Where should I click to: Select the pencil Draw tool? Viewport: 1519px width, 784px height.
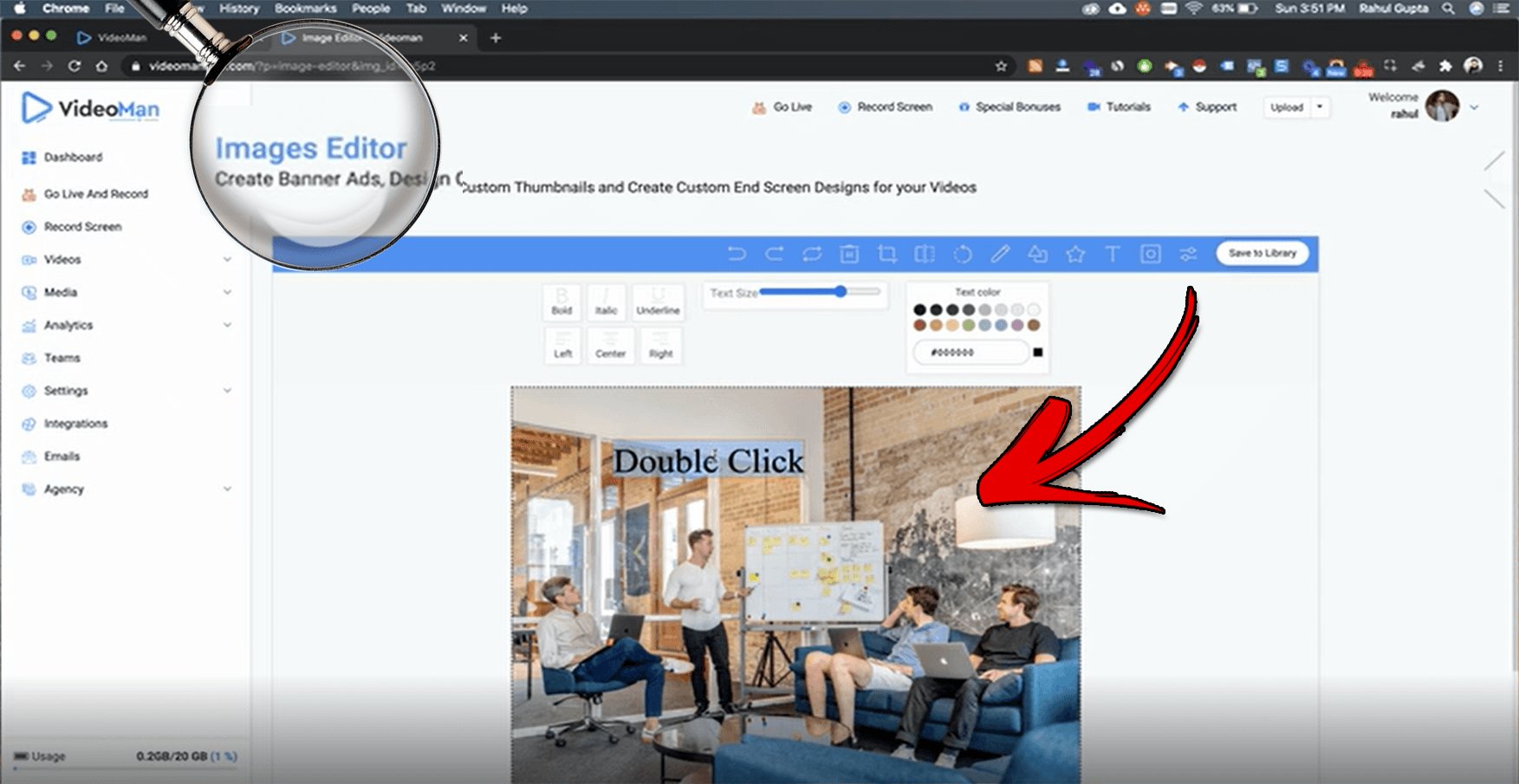(1000, 254)
